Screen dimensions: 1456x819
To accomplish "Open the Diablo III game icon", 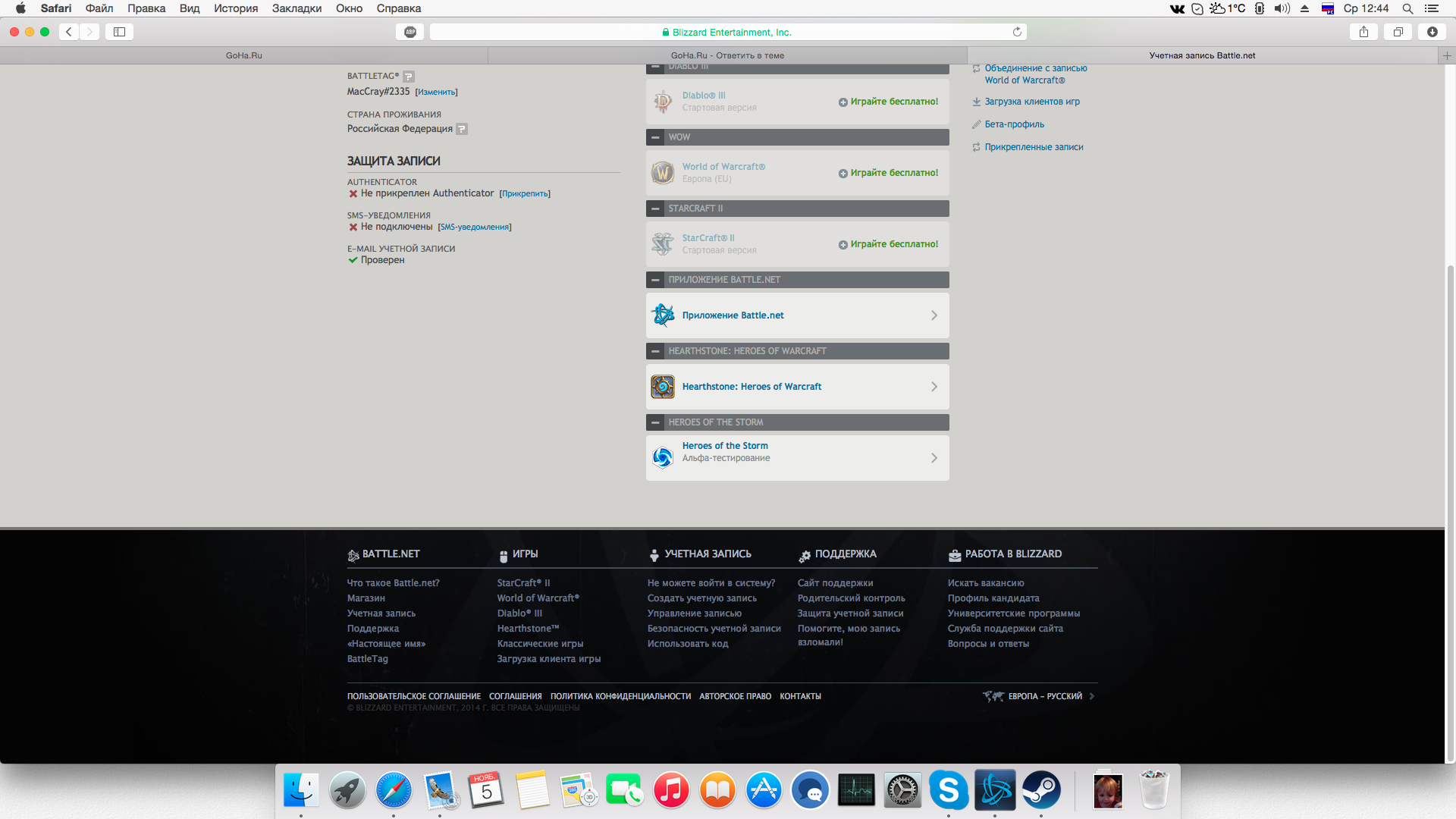I will coord(663,102).
